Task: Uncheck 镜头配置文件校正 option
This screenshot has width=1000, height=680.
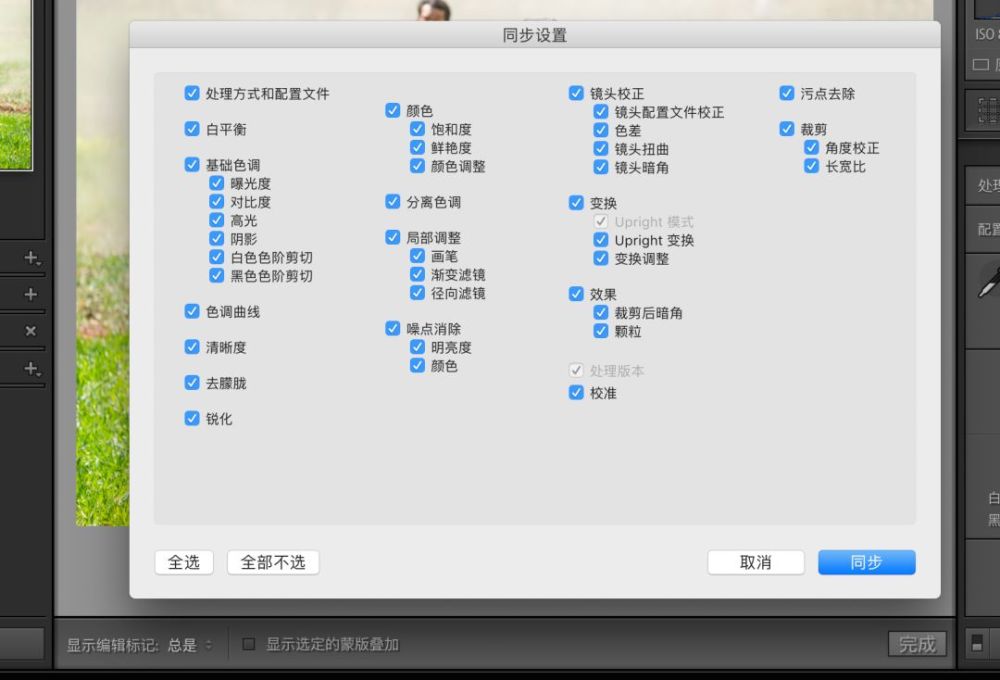Action: coord(601,112)
